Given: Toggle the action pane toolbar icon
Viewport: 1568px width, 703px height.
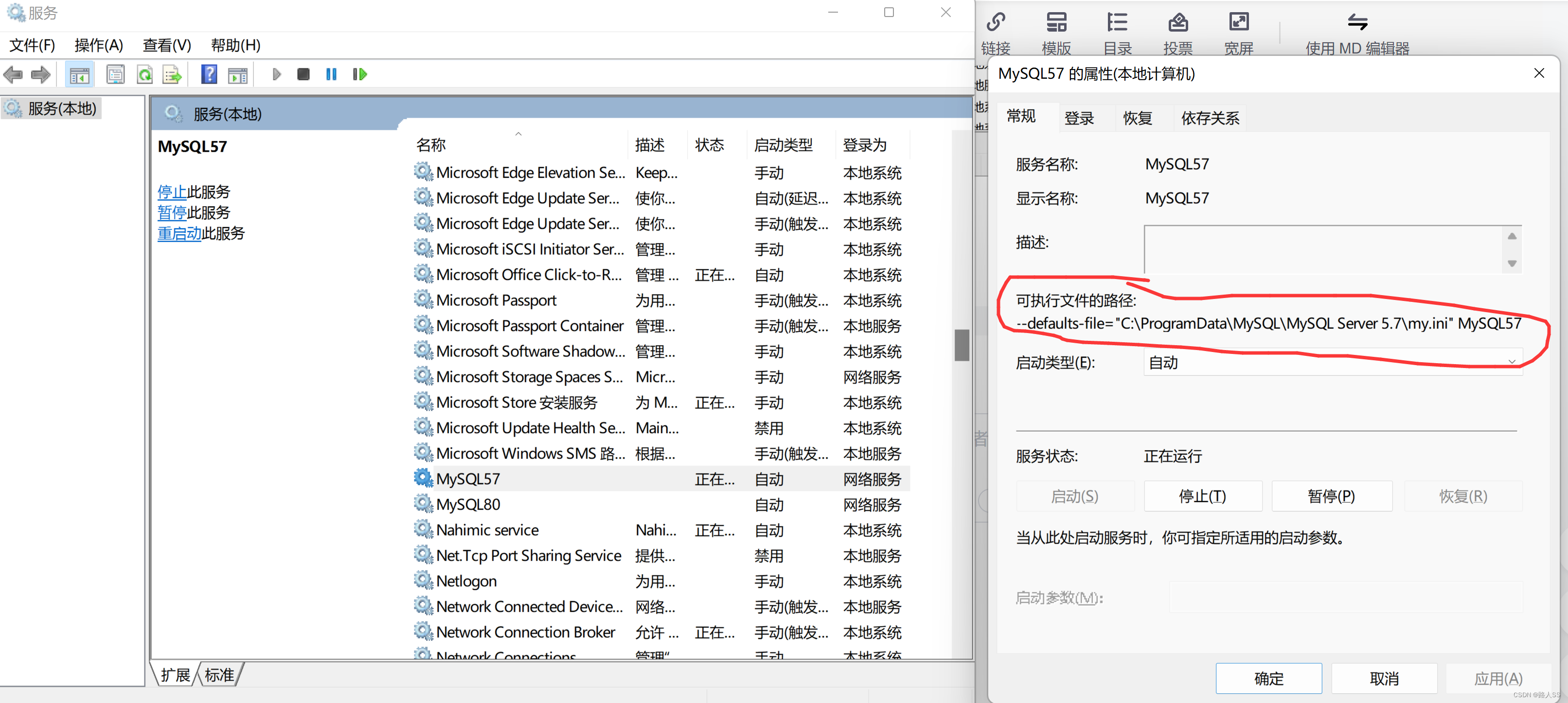Looking at the screenshot, I should pos(237,75).
